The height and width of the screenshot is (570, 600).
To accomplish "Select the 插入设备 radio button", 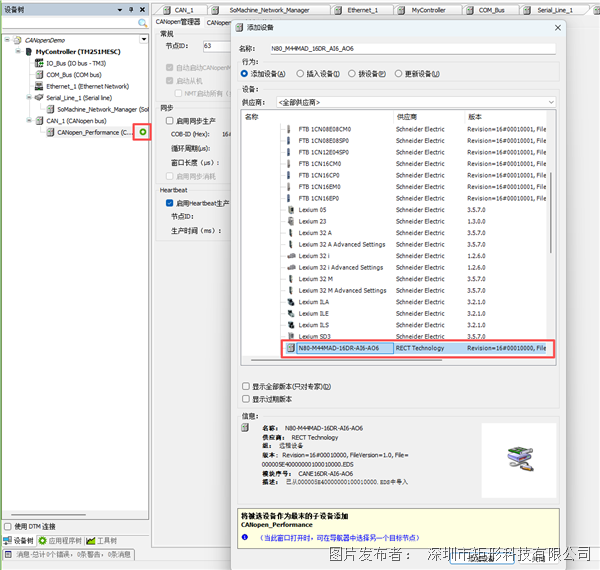I will pos(300,73).
